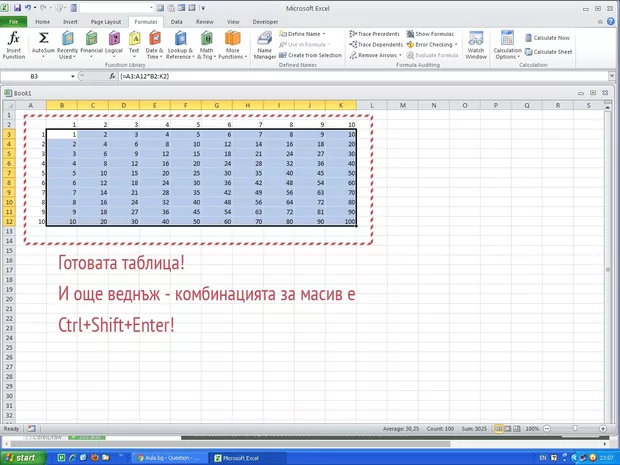The width and height of the screenshot is (620, 465).
Task: Click Remove Arrows
Action: 373,55
